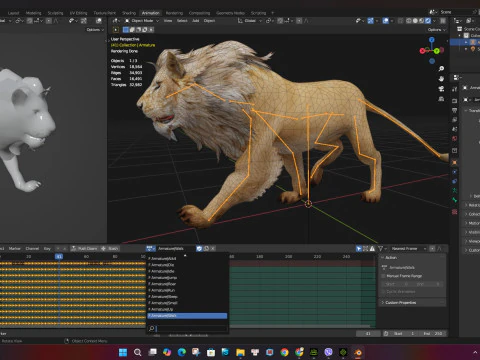Switch to the Modeling workspace tab
Screen dimensions: 480x360
[x=34, y=13]
